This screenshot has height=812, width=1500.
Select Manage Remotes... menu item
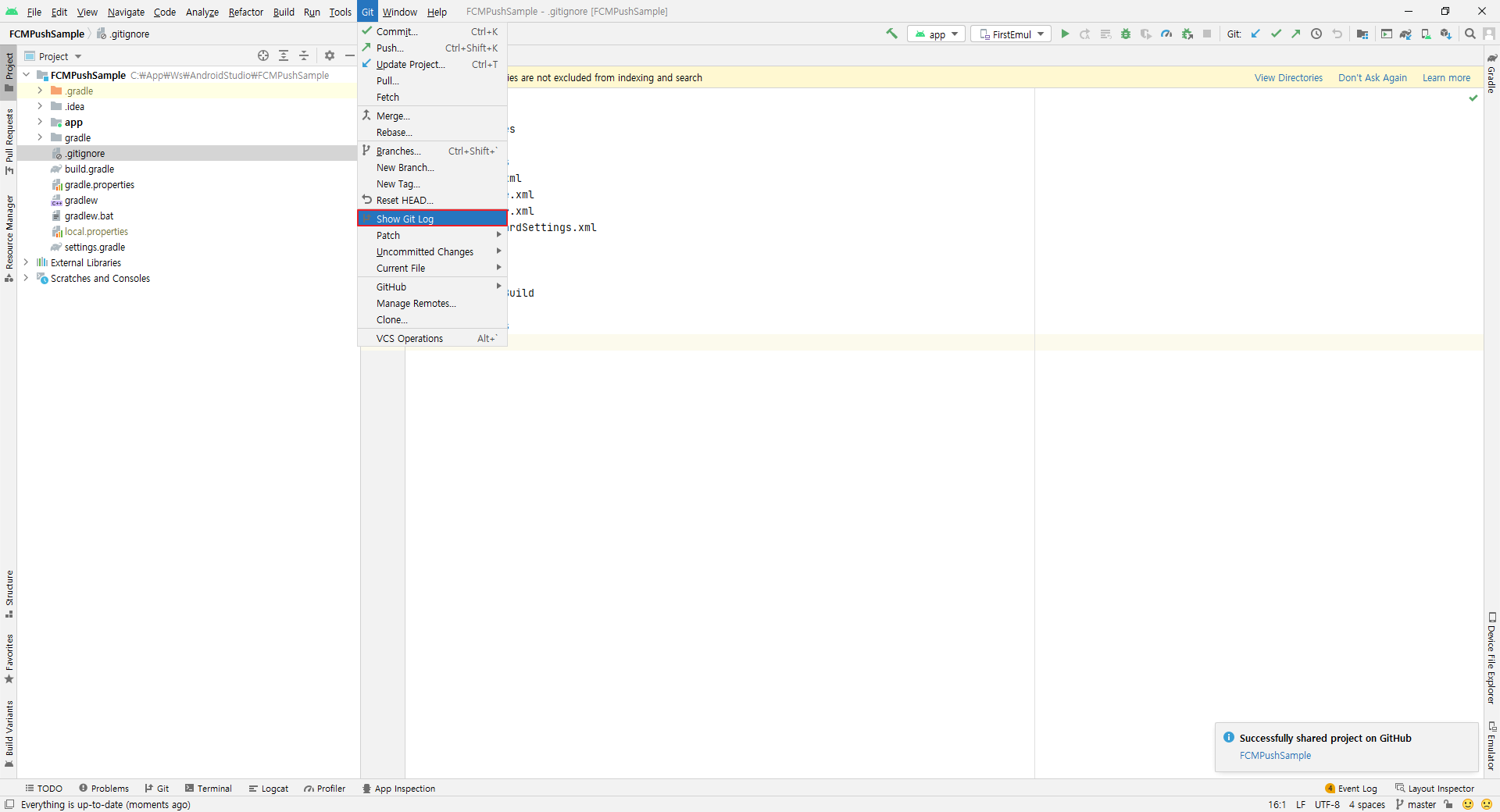coord(432,303)
